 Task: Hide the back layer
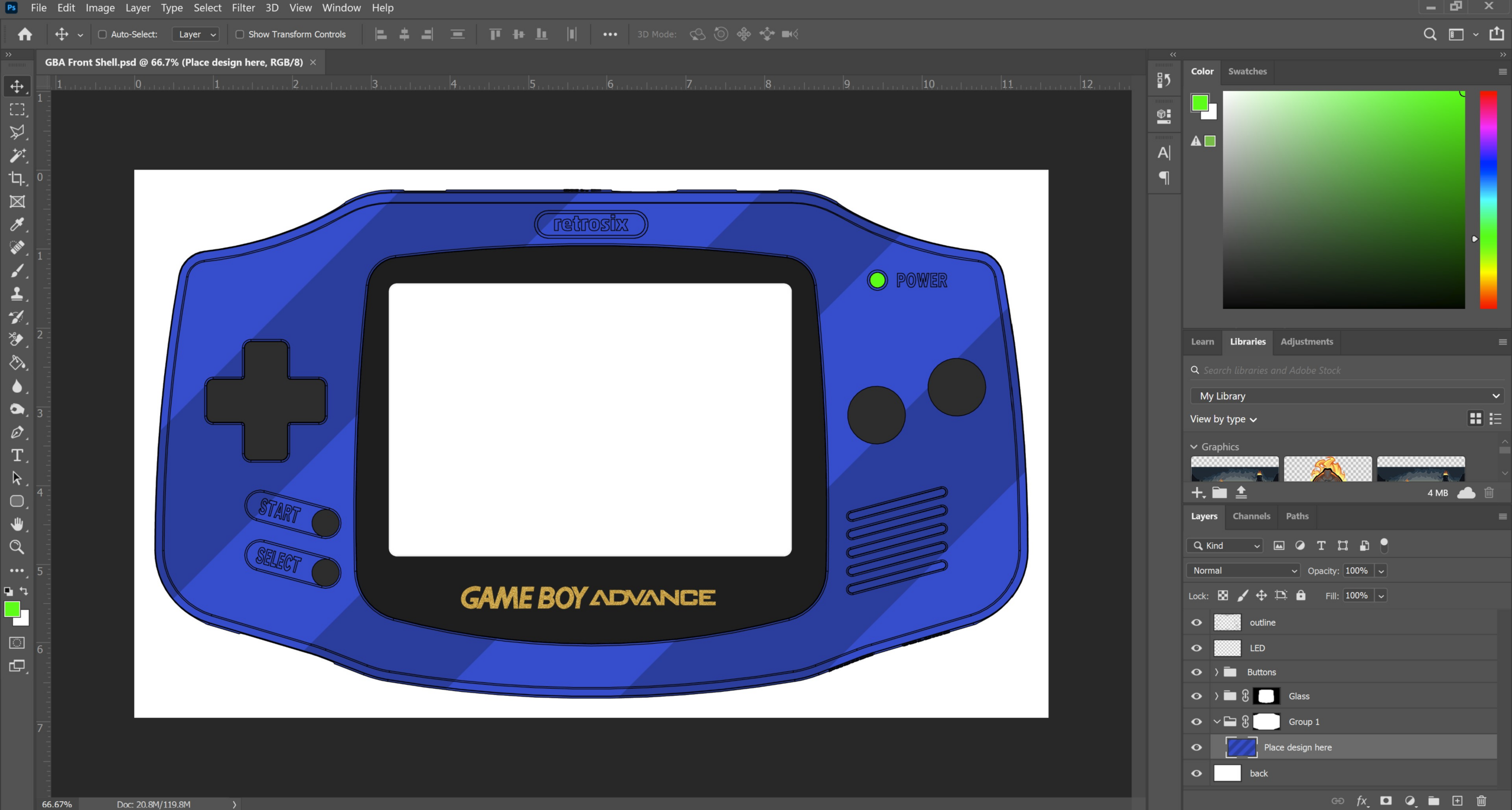[x=1196, y=773]
